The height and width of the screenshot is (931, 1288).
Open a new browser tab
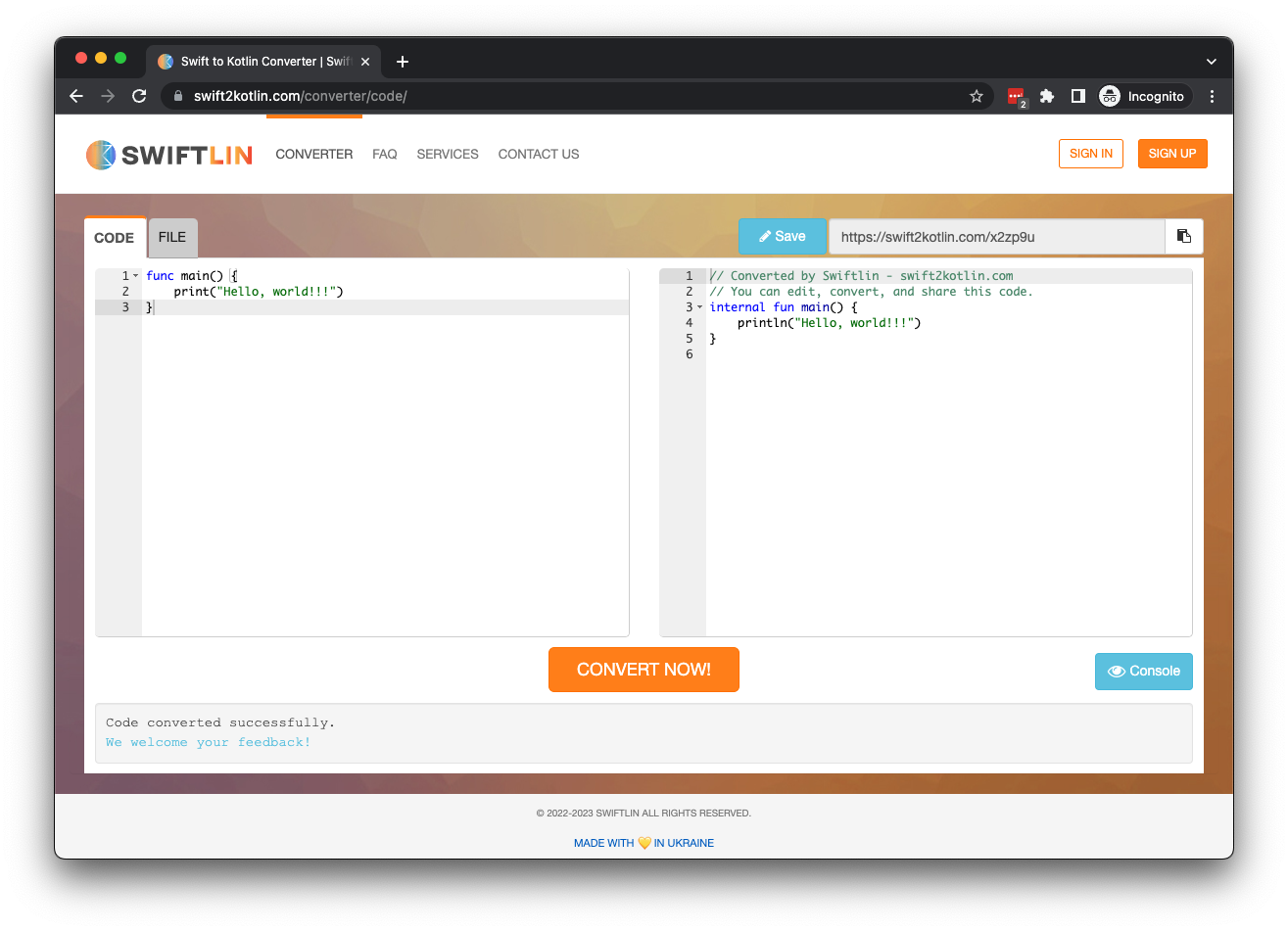tap(403, 62)
